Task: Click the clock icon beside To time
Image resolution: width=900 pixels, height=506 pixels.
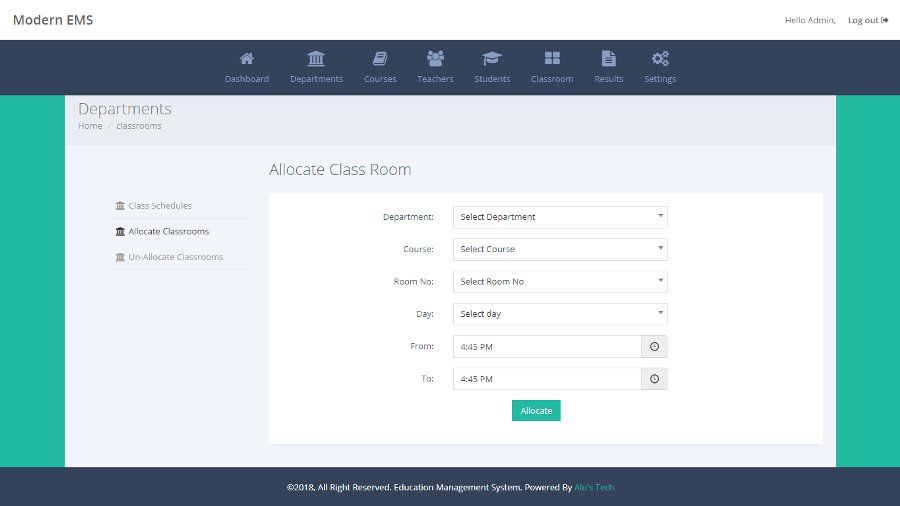Action: (654, 379)
